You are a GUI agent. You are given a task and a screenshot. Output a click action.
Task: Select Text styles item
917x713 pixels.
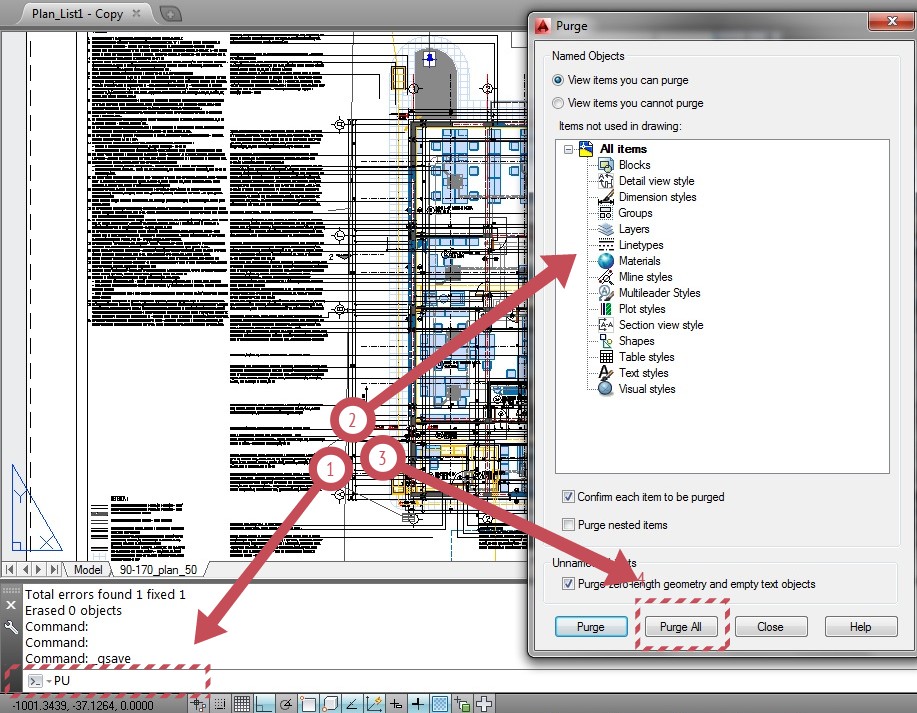tap(643, 373)
